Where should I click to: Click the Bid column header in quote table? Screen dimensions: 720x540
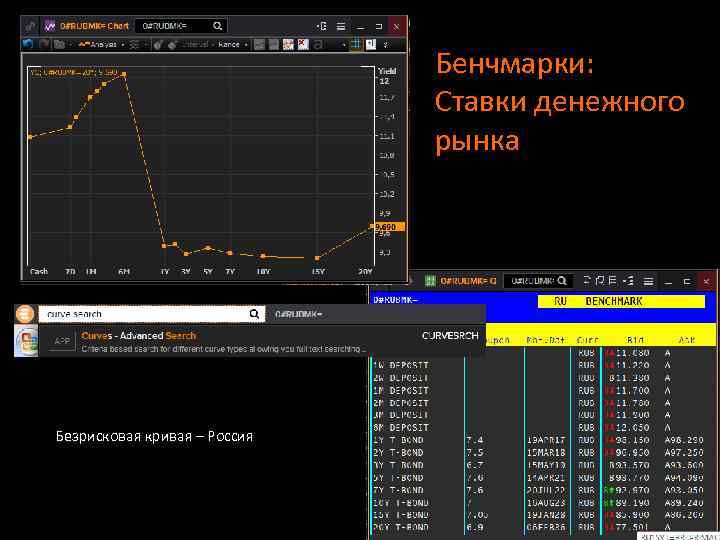635,340
